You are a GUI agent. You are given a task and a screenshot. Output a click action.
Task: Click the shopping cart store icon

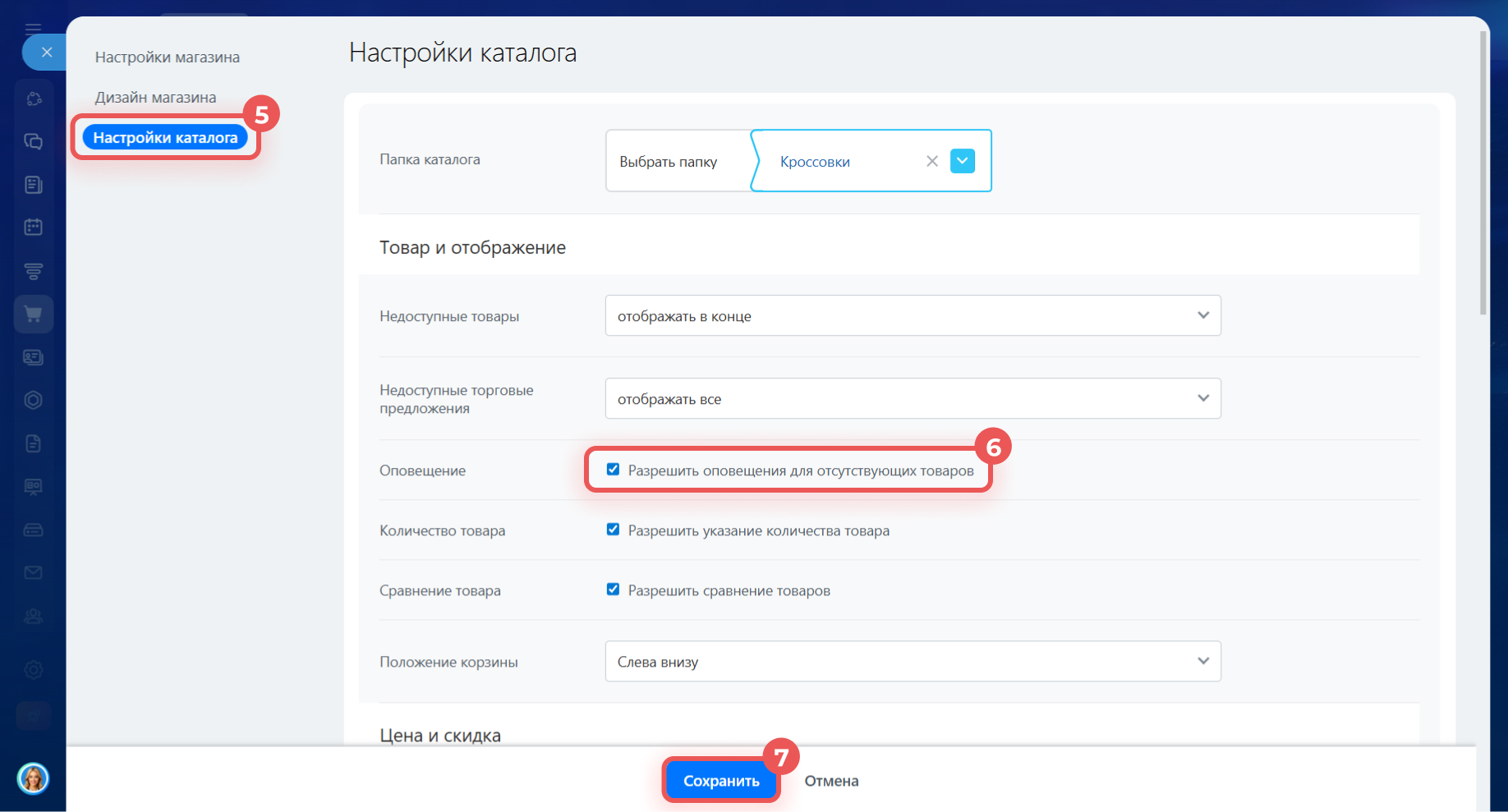point(34,314)
